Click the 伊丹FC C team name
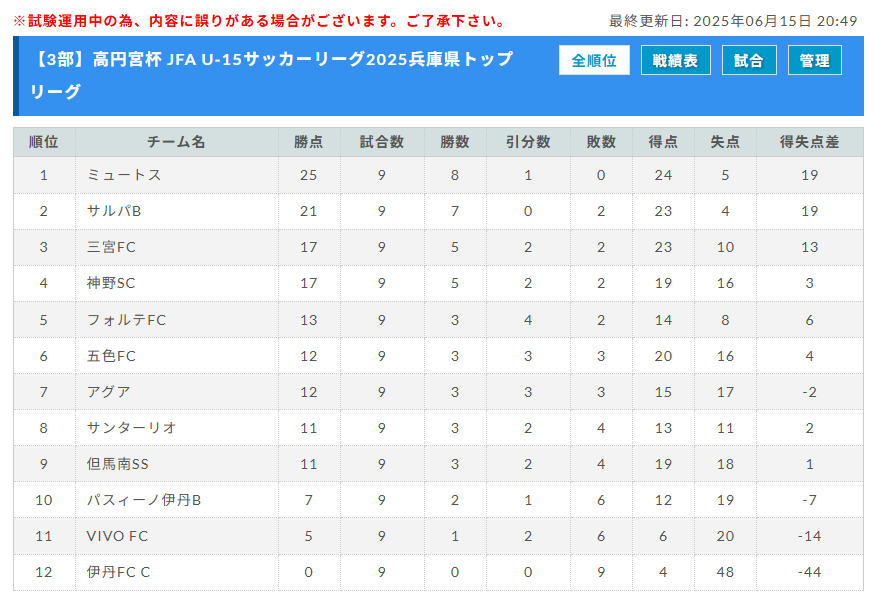Viewport: 882px width, 602px height. [119, 572]
